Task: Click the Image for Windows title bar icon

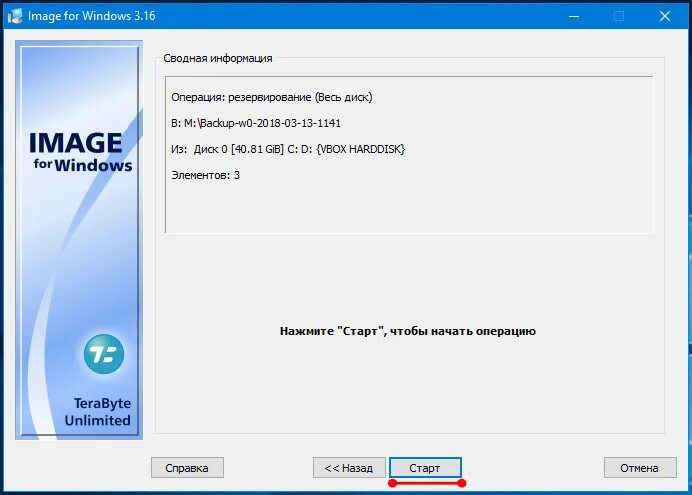Action: pos(15,16)
